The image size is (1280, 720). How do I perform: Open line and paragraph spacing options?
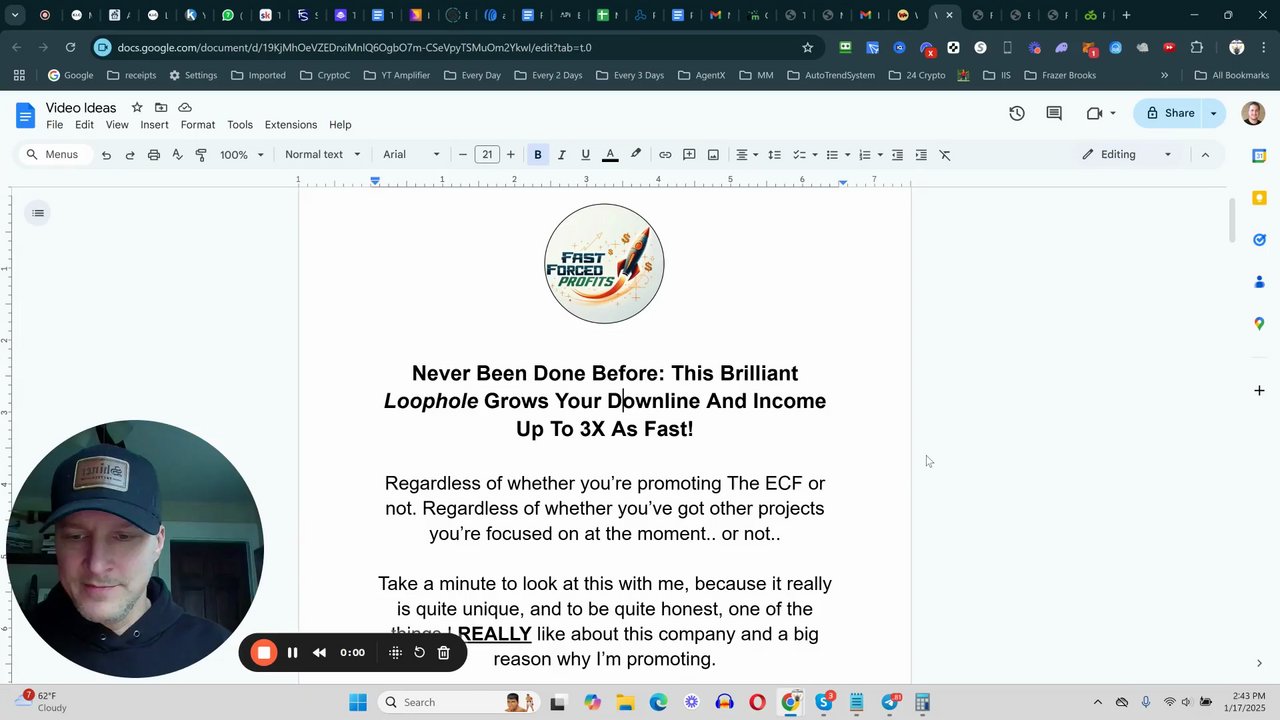click(x=774, y=155)
